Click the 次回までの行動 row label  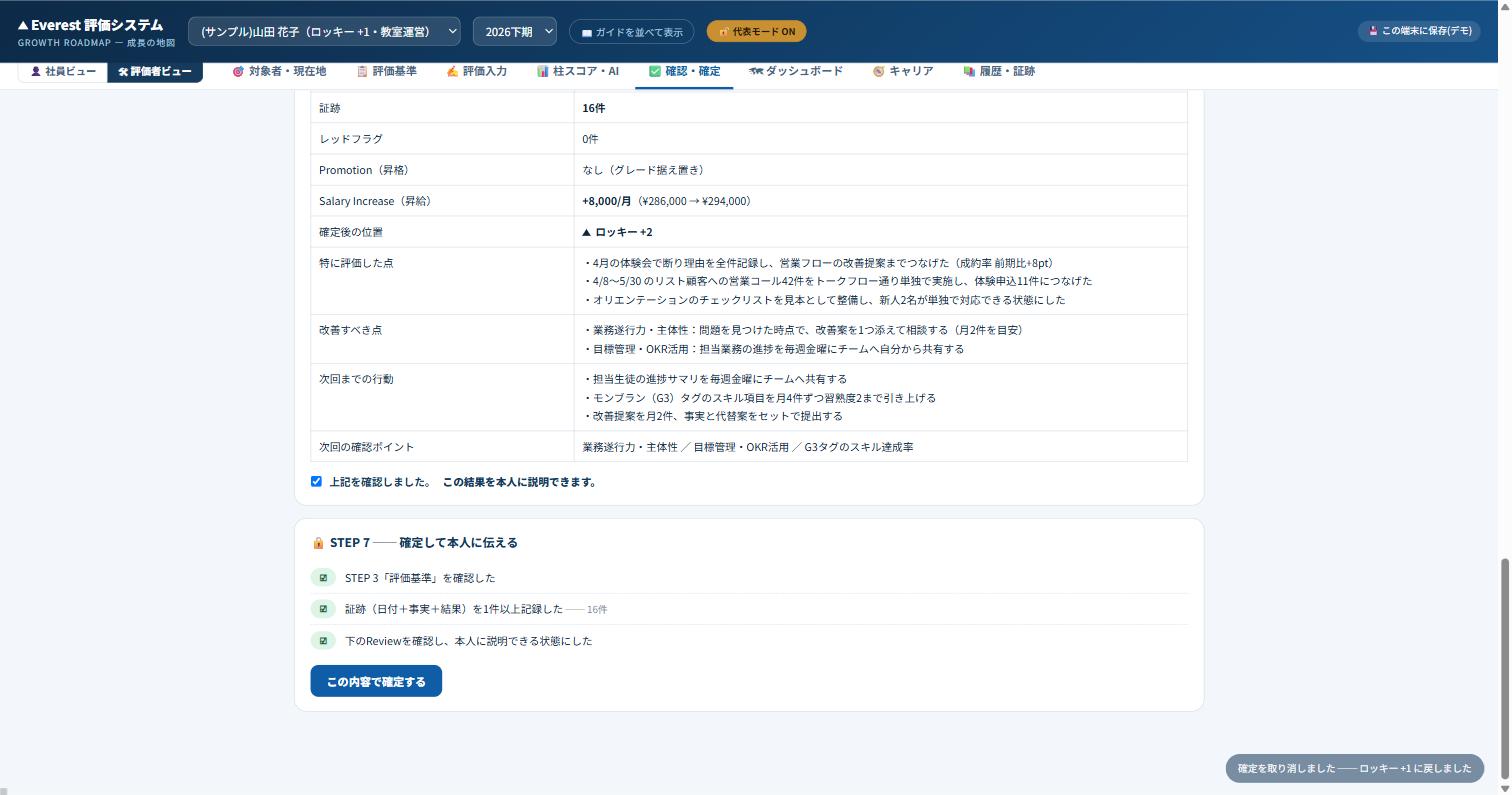click(356, 379)
